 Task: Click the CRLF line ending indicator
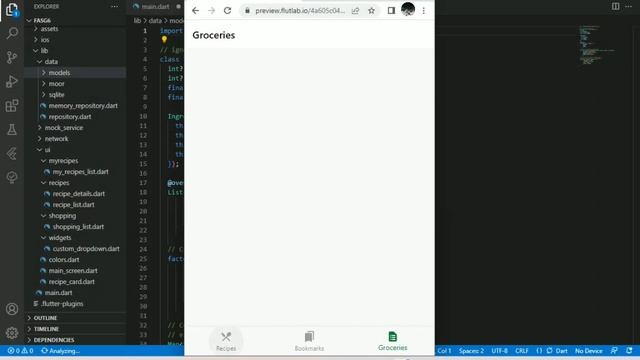(521, 351)
